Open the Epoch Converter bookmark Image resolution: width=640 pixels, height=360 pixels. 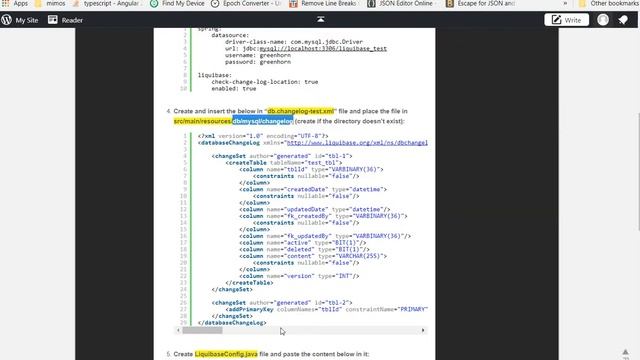click(247, 3)
